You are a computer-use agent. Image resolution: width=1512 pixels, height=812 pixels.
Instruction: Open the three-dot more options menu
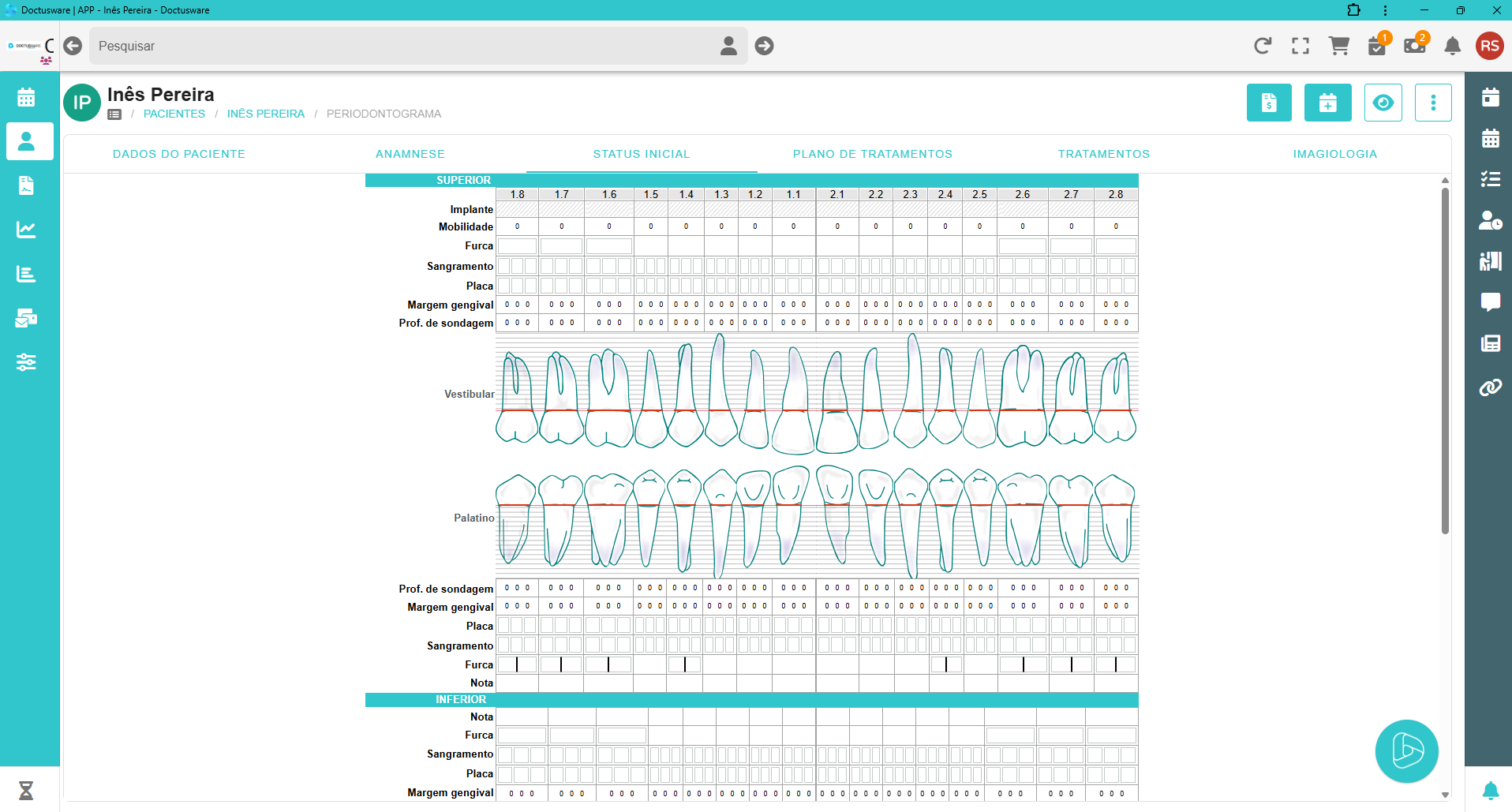[1433, 103]
